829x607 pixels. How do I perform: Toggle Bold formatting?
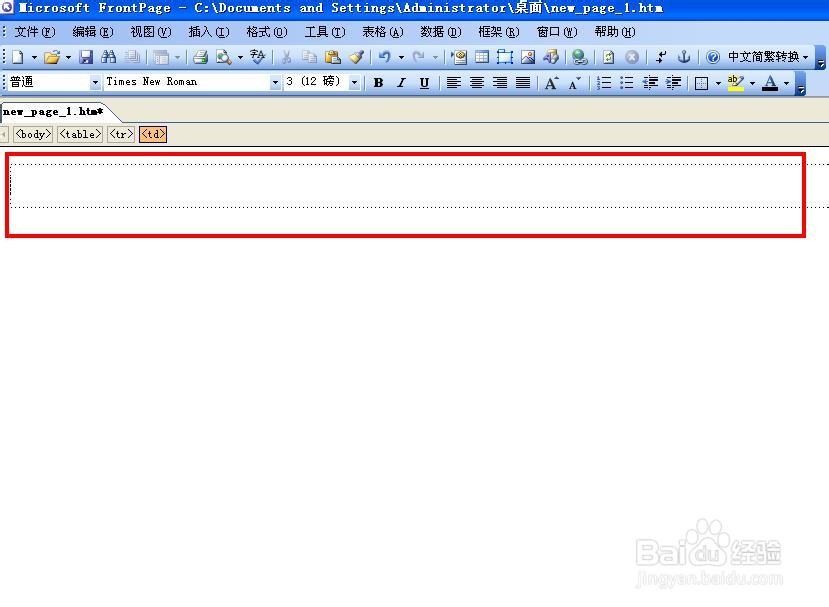click(x=379, y=83)
